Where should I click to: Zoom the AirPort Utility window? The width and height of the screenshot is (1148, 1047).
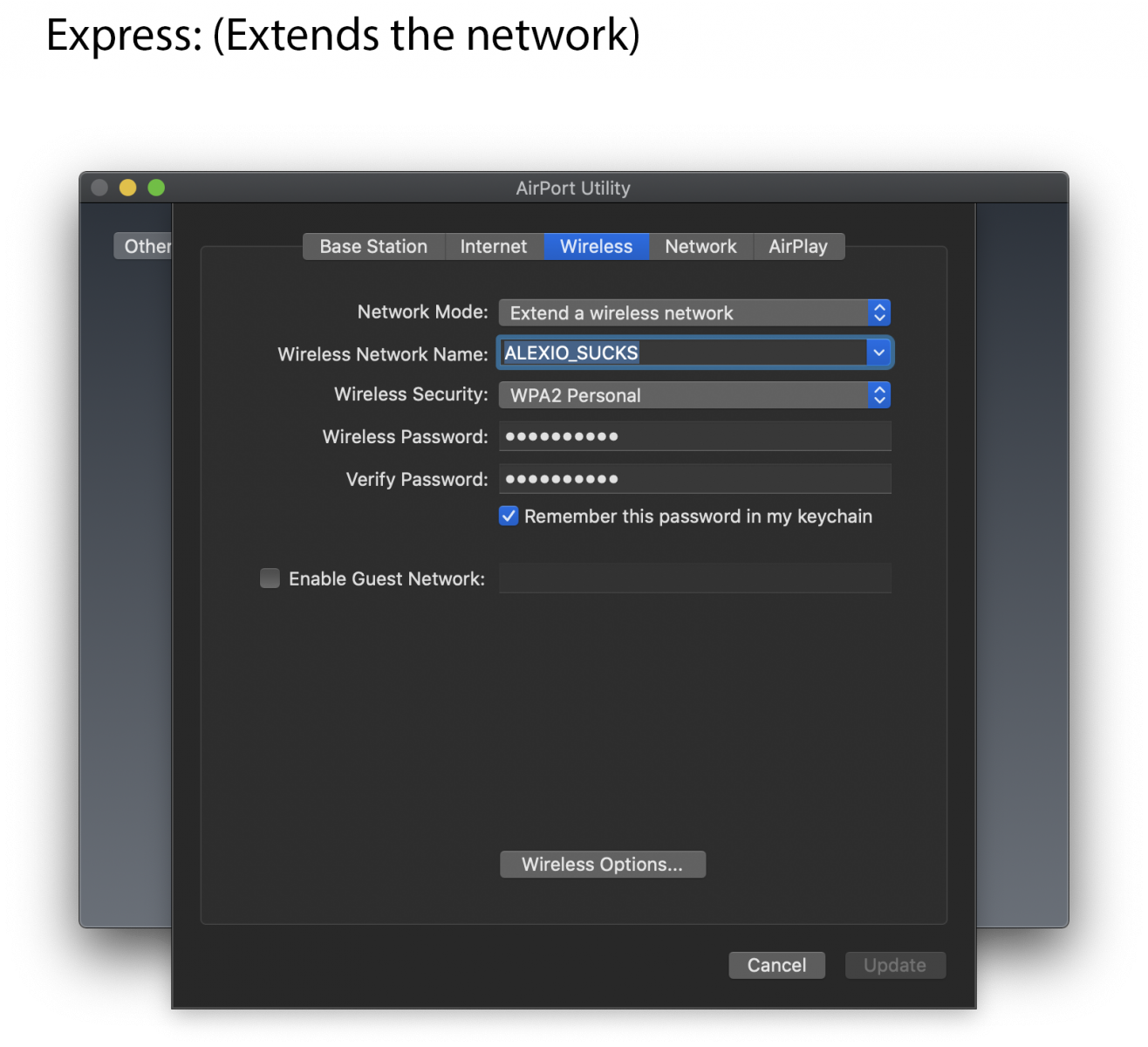156,188
